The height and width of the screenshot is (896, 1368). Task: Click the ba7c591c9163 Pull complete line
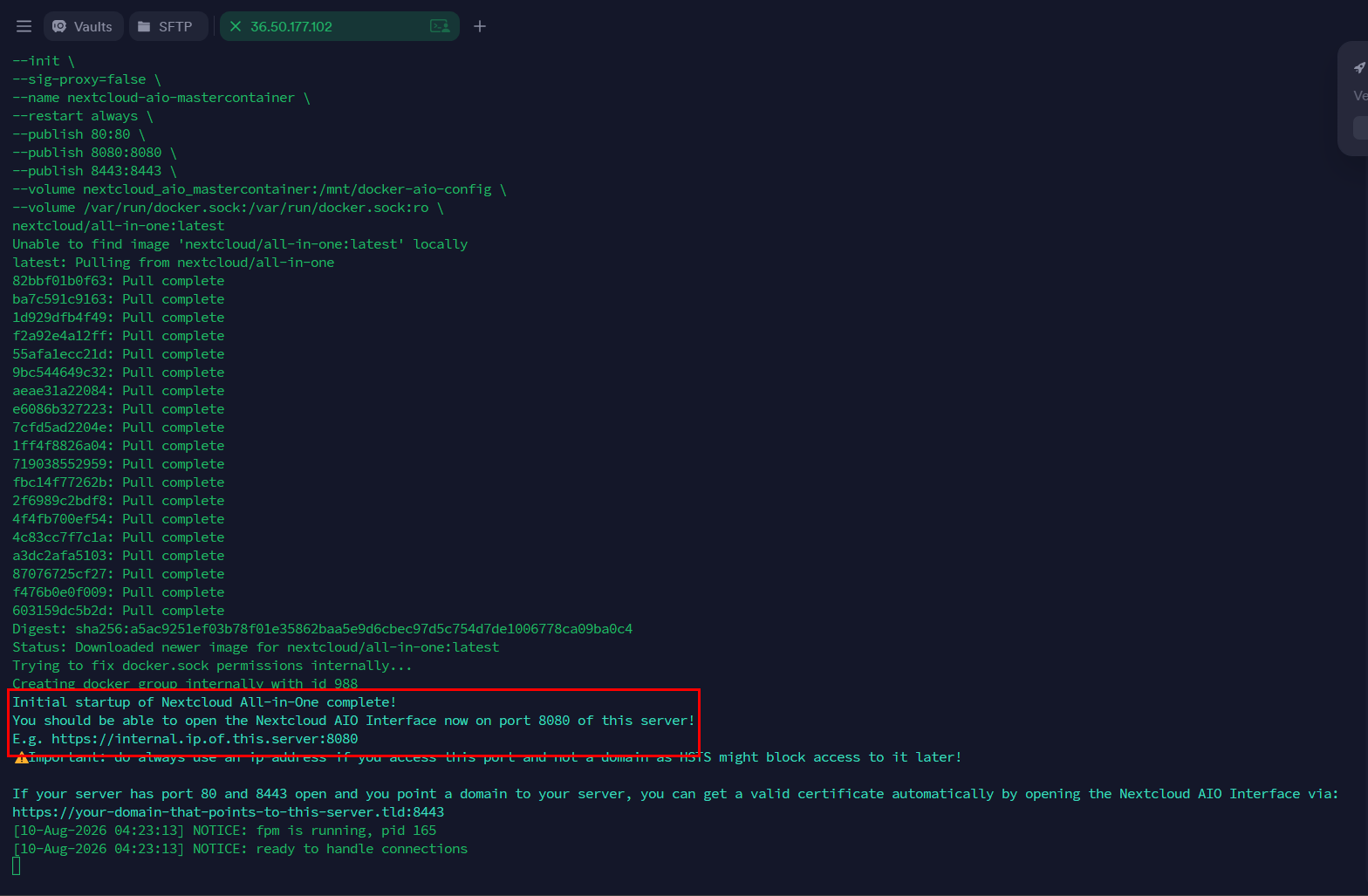(118, 299)
